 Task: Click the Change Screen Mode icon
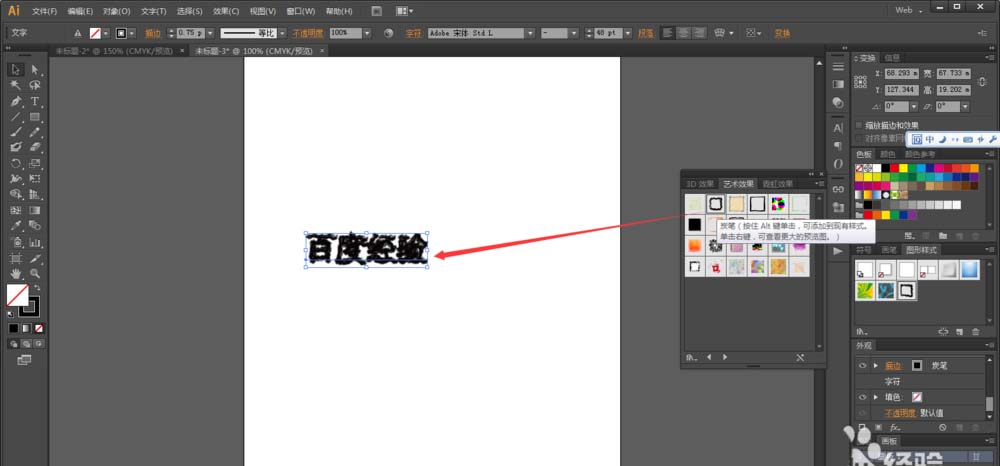pos(24,360)
